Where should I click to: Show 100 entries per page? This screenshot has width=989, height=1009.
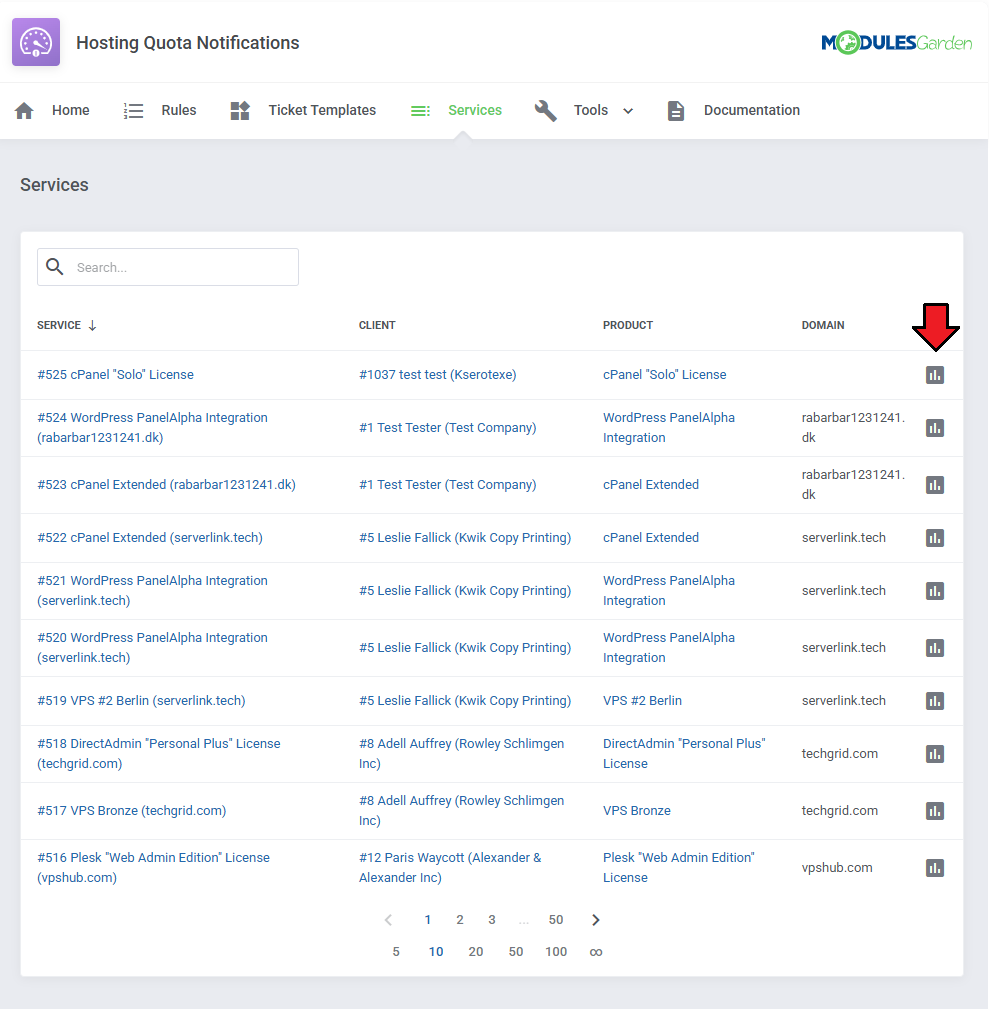pos(556,952)
